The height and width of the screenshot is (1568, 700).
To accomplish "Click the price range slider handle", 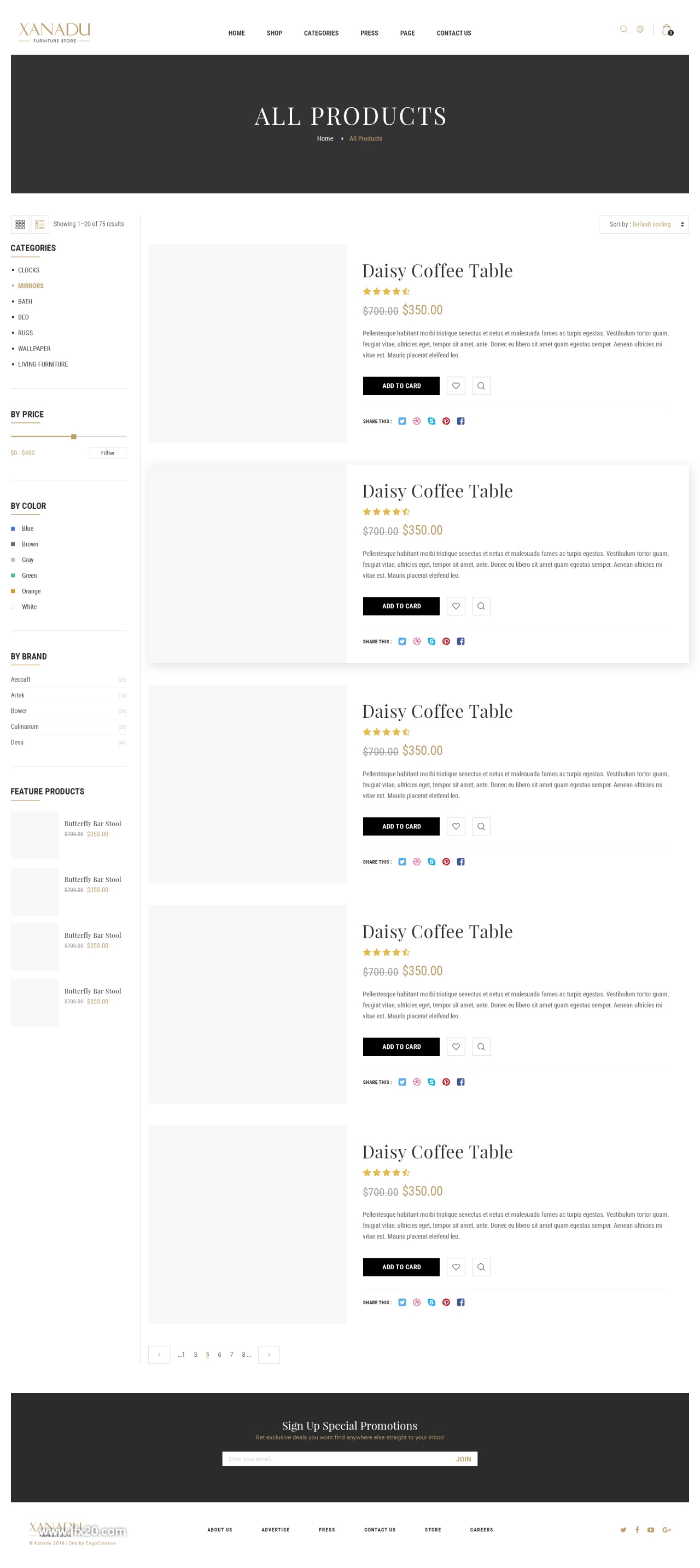I will 74,437.
